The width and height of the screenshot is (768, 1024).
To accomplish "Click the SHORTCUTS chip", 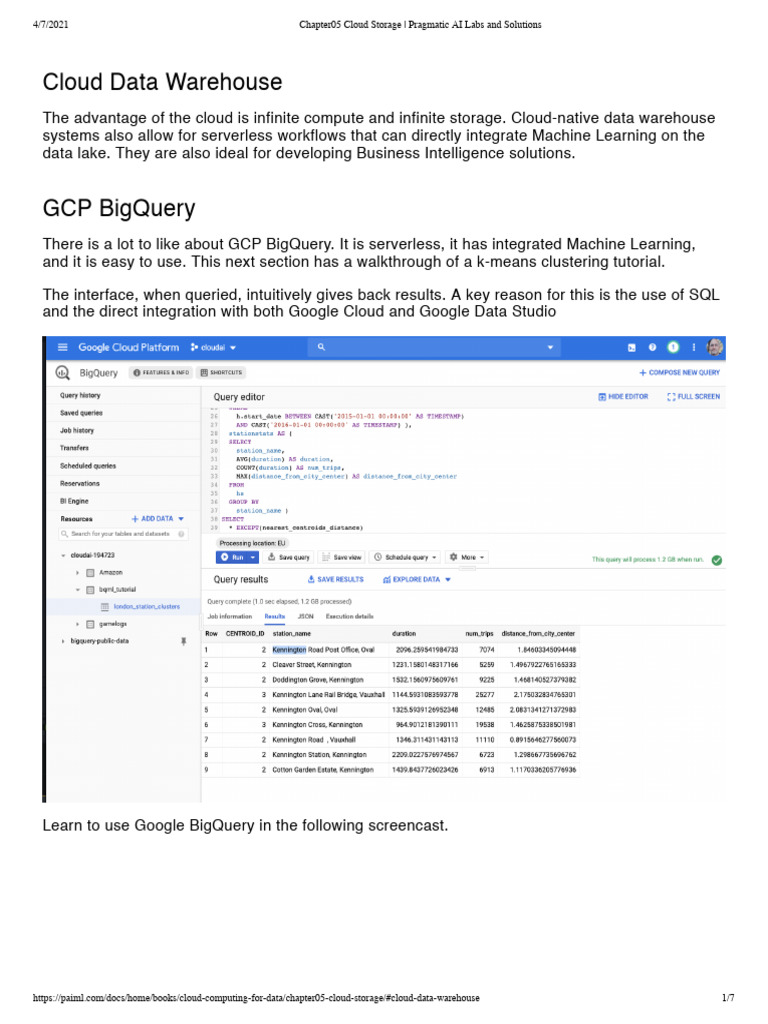I will pos(221,373).
